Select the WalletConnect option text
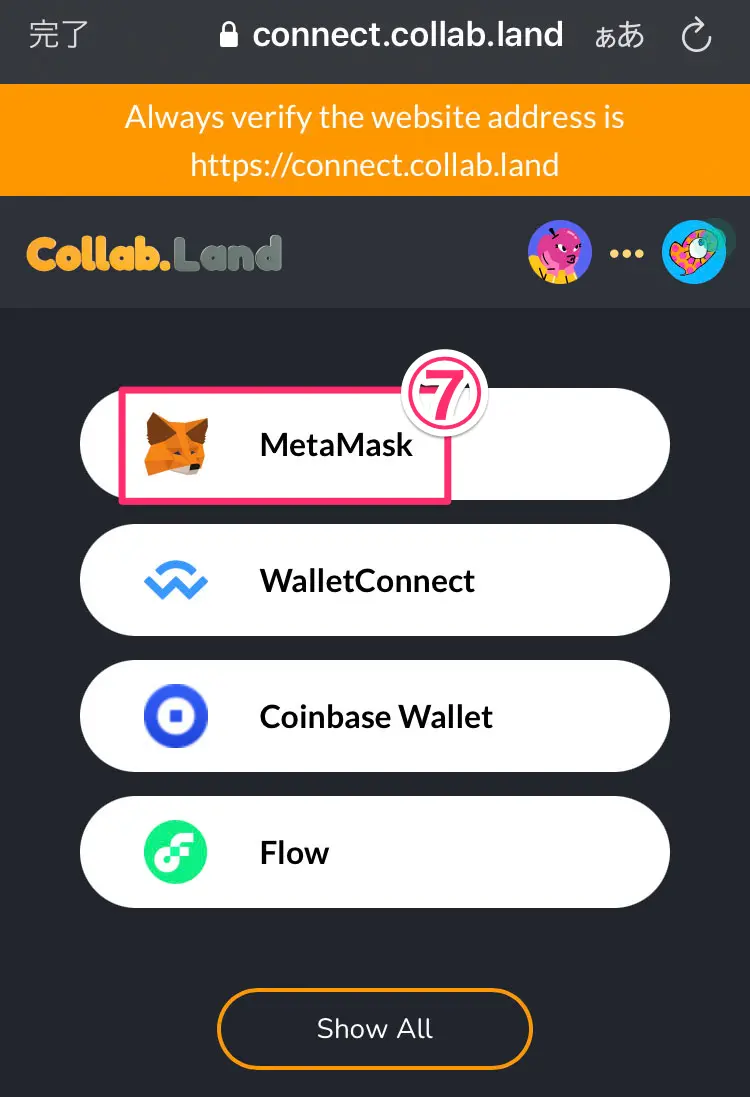 (x=367, y=581)
